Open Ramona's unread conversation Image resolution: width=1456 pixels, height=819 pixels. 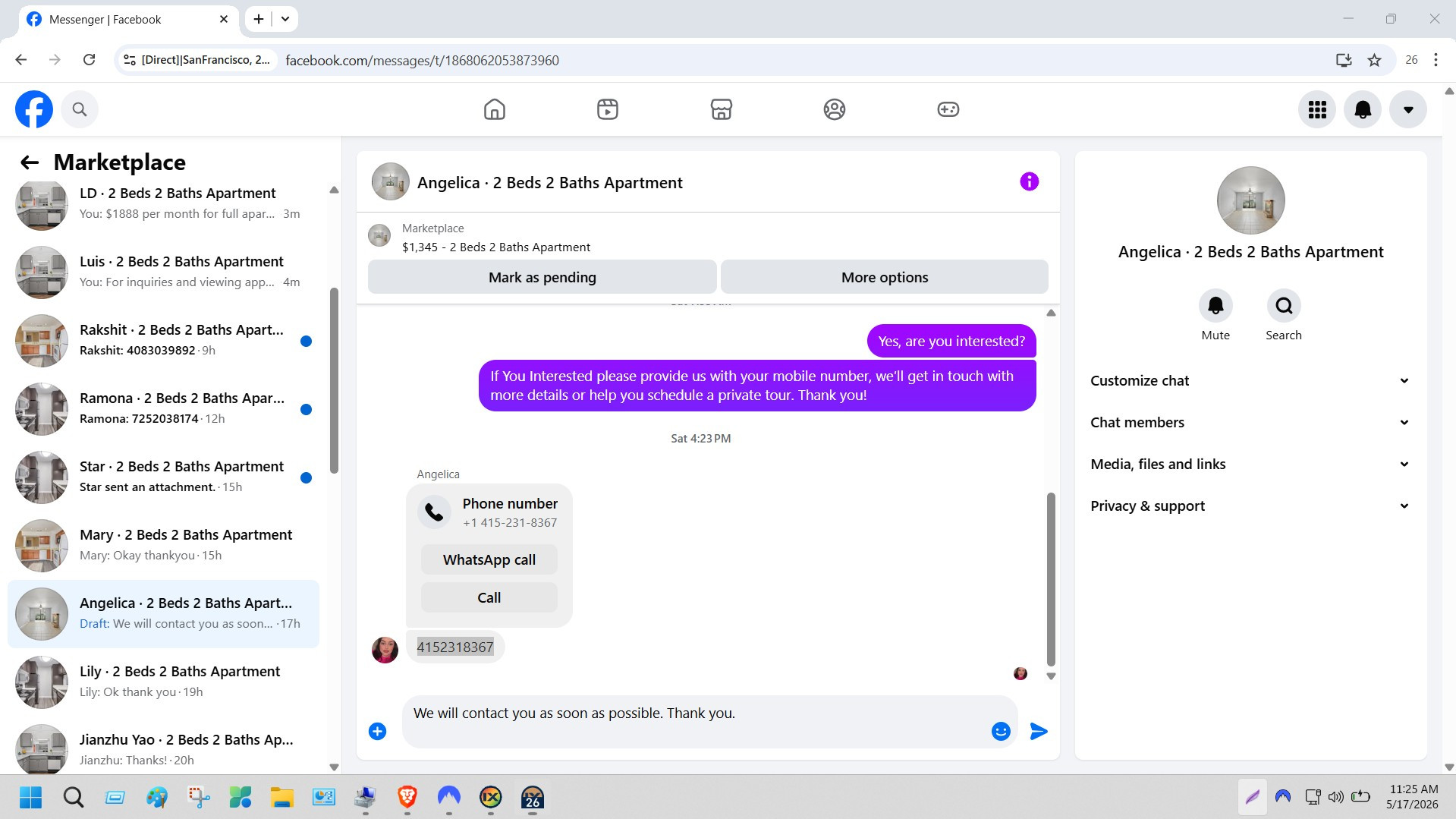(x=163, y=408)
